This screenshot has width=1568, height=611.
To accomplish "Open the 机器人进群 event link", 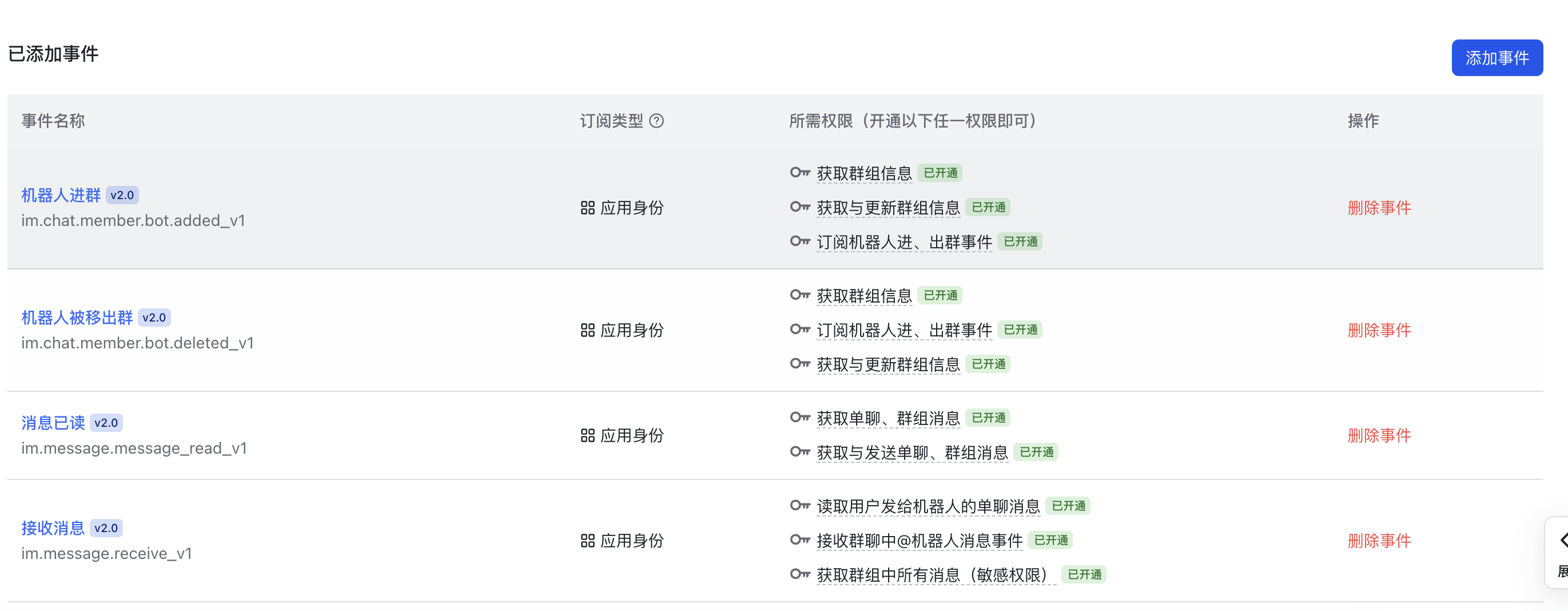I will pyautogui.click(x=61, y=195).
